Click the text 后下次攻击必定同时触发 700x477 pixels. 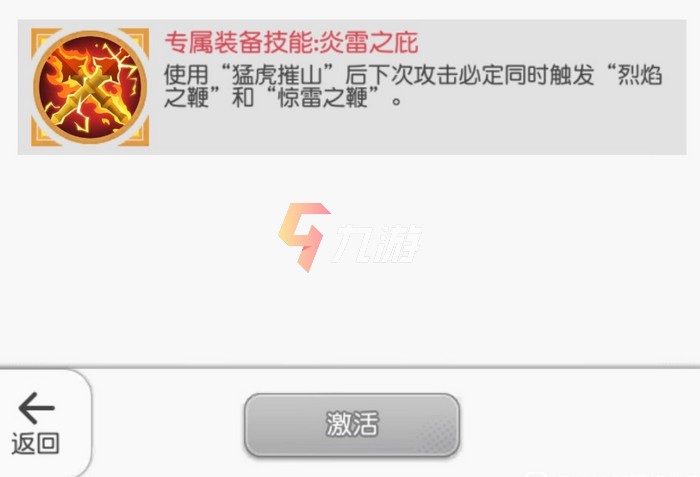pos(470,75)
